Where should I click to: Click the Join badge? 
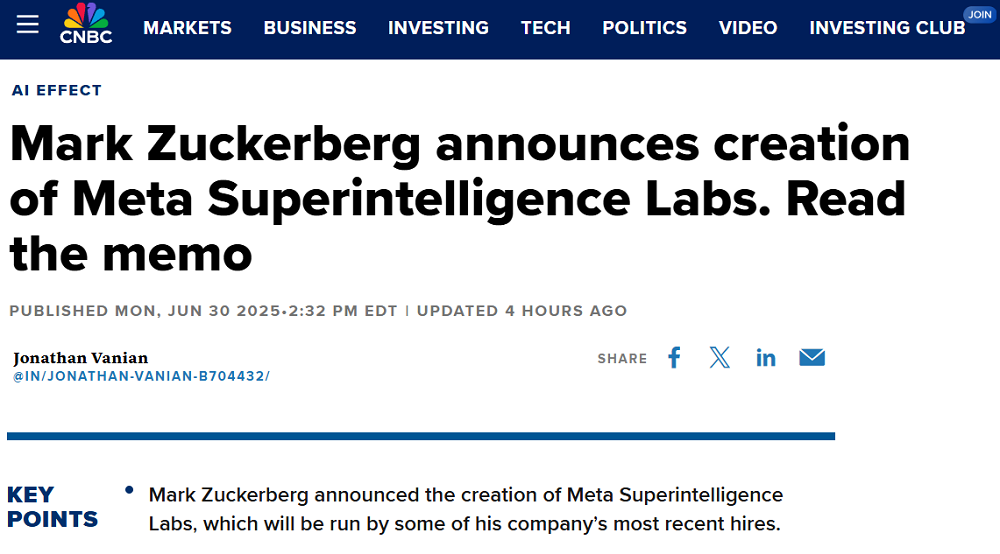click(979, 15)
